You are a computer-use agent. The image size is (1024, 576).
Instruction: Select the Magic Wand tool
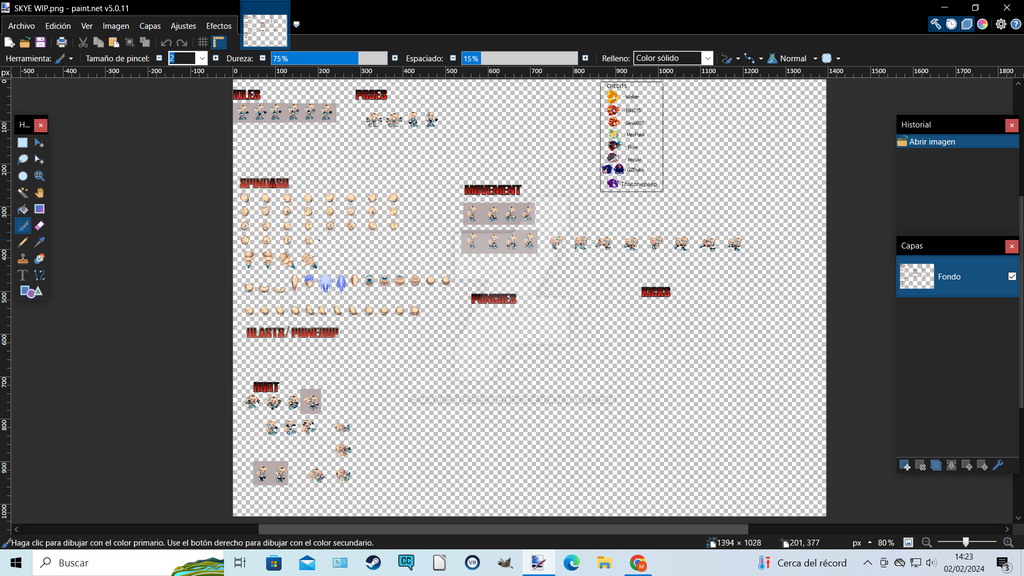[23, 193]
